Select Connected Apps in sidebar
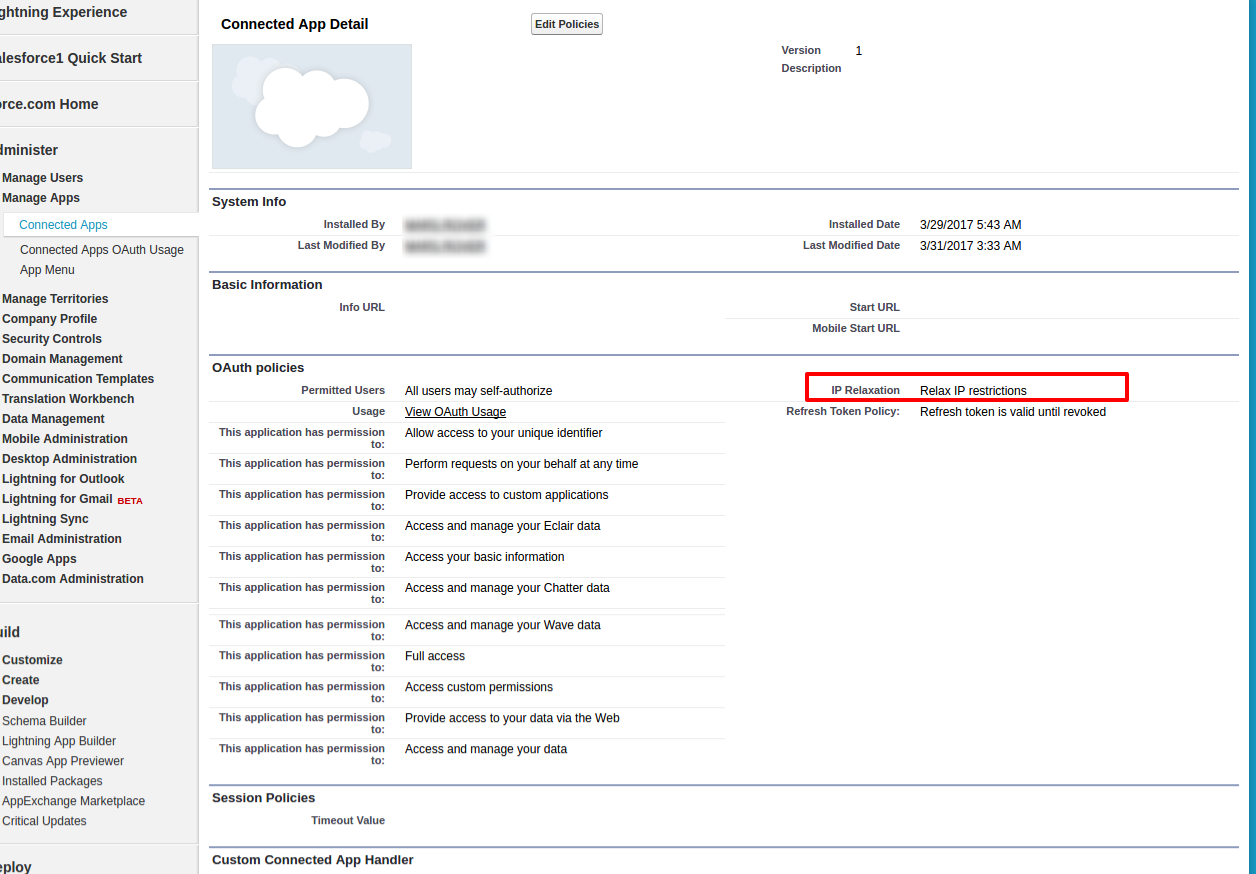This screenshot has height=874, width=1256. [63, 225]
